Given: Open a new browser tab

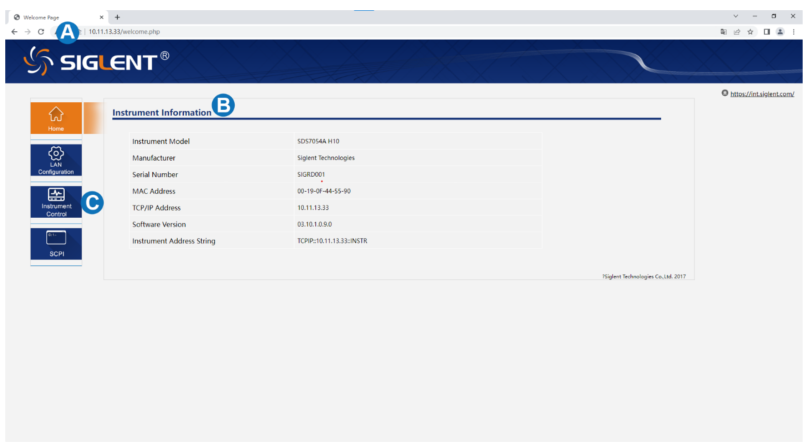Looking at the screenshot, I should click(117, 17).
